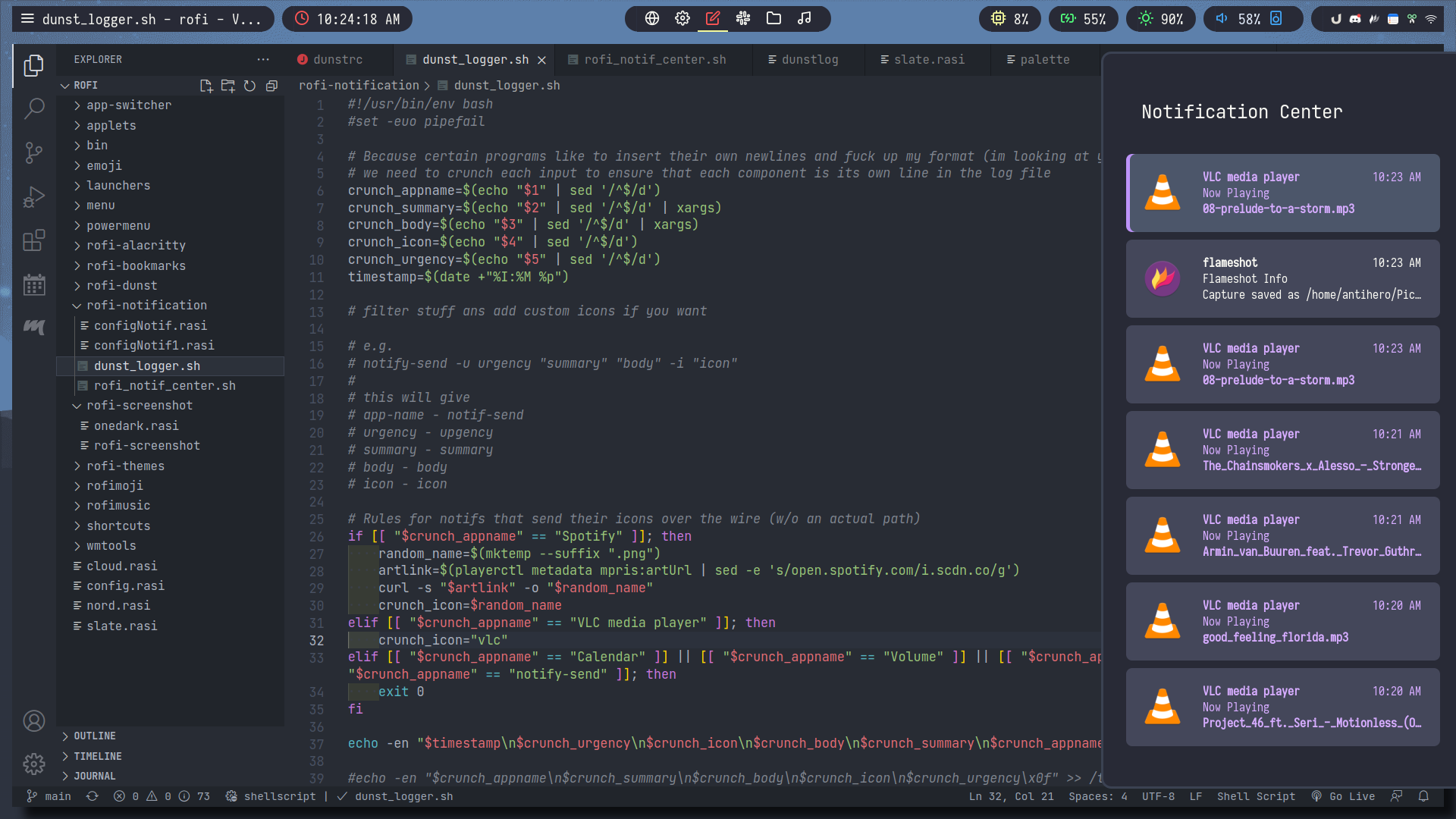
Task: Open Run and Debug view
Action: coord(33,197)
